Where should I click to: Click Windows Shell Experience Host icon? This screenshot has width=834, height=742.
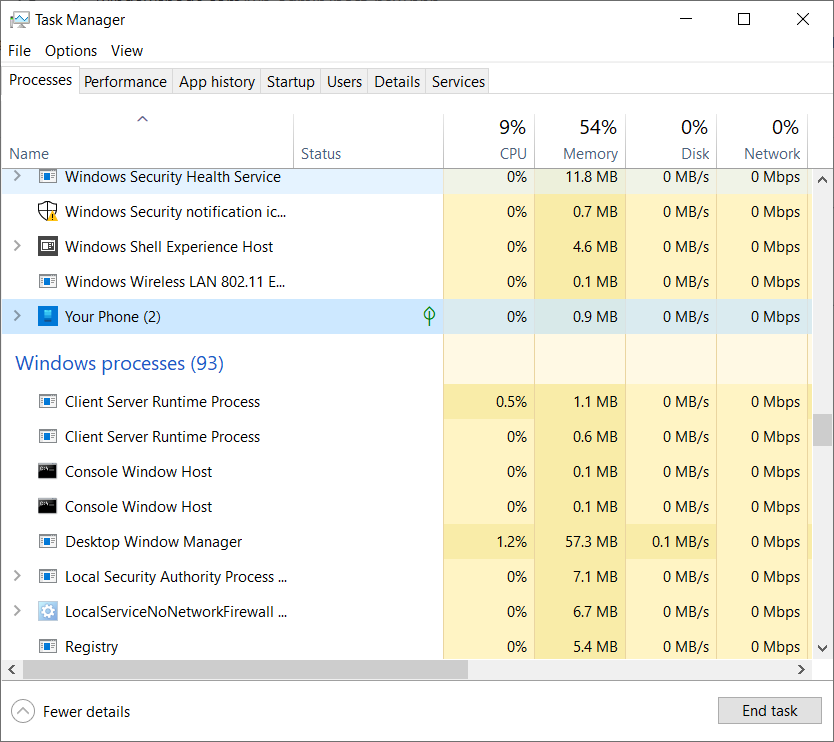pyautogui.click(x=48, y=246)
